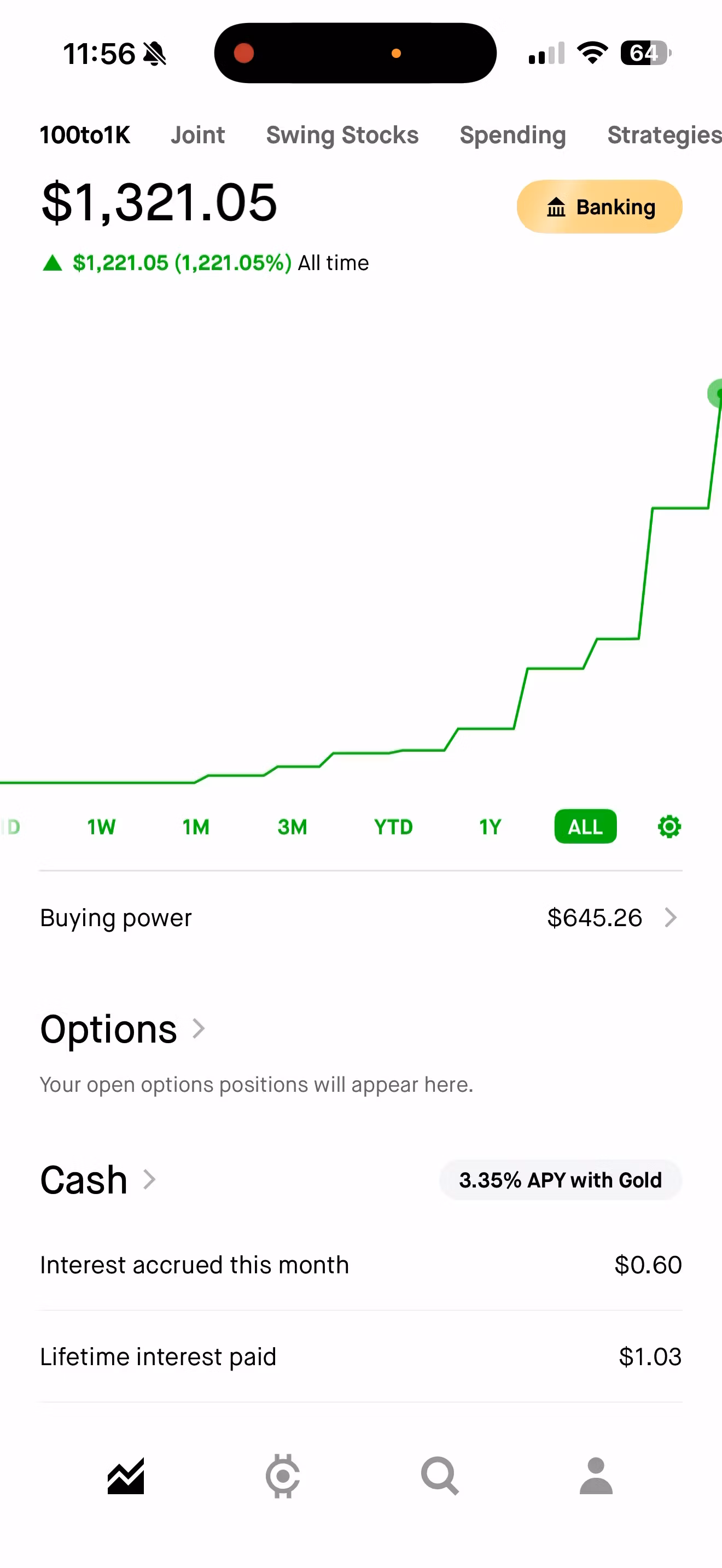
Task: Tap the green chart end-point marker
Action: click(x=716, y=393)
